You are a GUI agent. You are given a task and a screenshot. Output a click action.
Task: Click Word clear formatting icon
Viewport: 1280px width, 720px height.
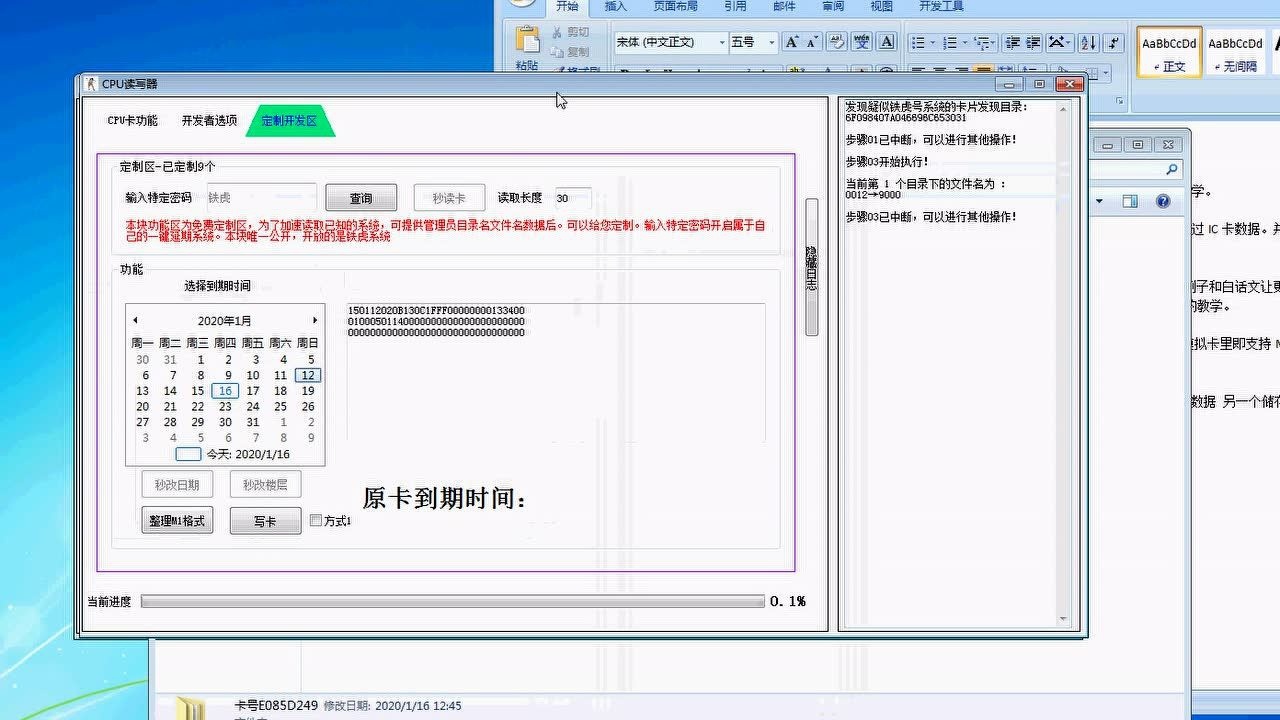point(837,42)
